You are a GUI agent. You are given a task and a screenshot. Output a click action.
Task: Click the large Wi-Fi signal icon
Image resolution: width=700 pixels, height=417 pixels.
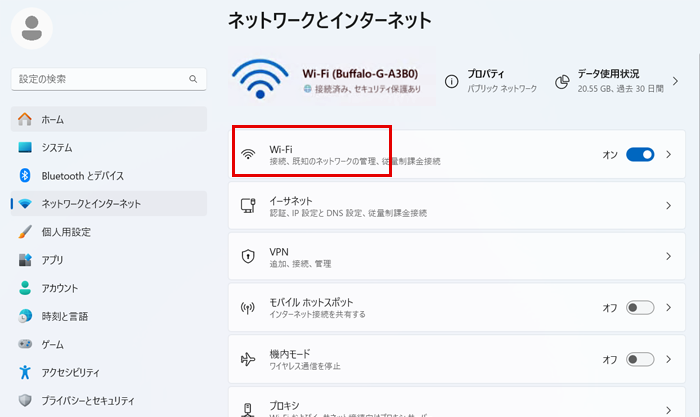click(260, 79)
